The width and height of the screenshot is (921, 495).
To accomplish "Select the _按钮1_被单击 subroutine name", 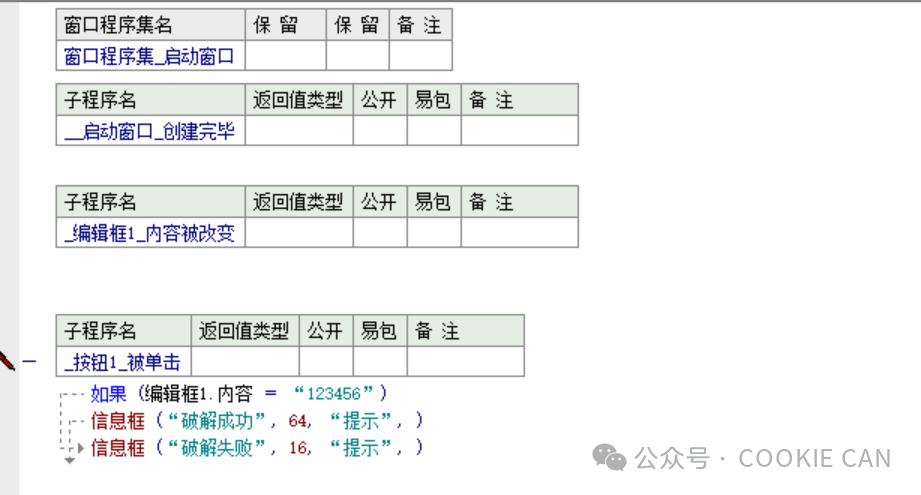I will (x=123, y=362).
